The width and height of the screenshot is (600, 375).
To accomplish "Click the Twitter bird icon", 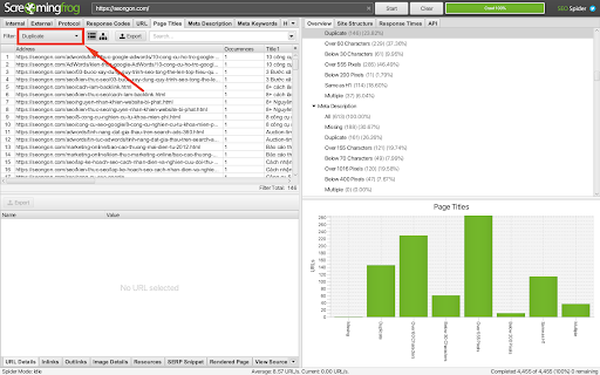I will tap(593, 8).
